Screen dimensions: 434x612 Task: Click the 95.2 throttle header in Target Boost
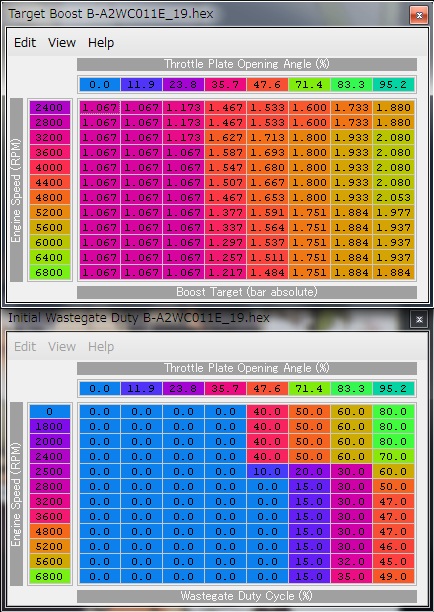coord(393,84)
